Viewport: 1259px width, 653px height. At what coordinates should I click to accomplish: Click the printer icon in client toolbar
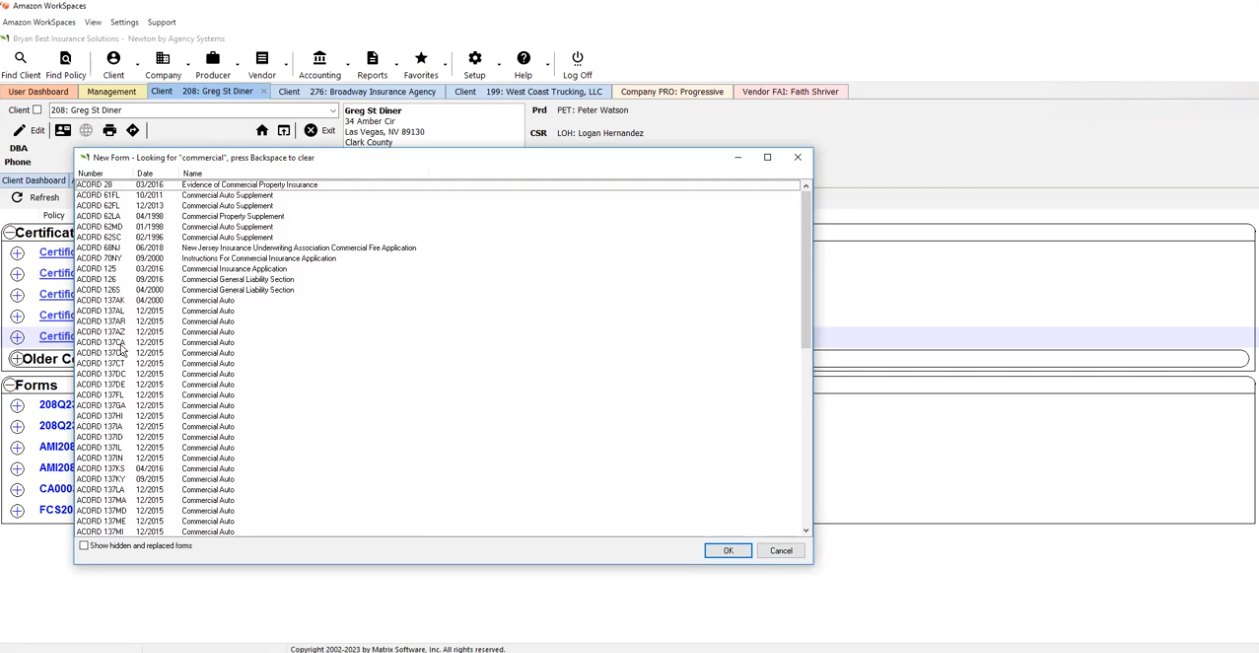[x=109, y=131]
